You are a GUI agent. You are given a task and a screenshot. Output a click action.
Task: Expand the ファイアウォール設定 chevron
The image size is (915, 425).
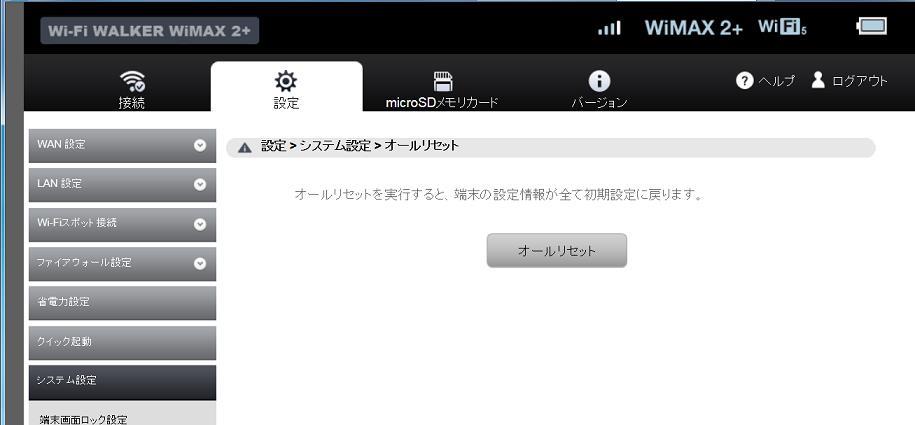tap(200, 264)
